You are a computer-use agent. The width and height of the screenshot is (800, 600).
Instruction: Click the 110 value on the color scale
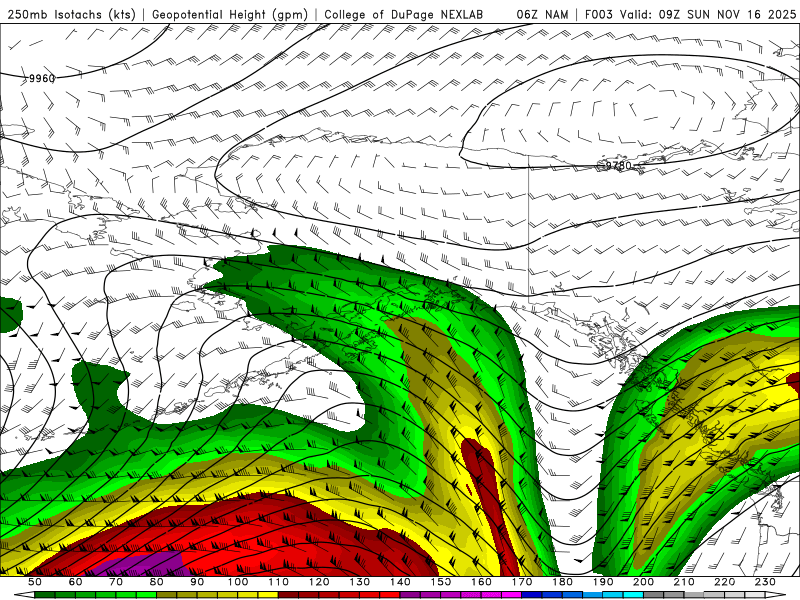[279, 582]
